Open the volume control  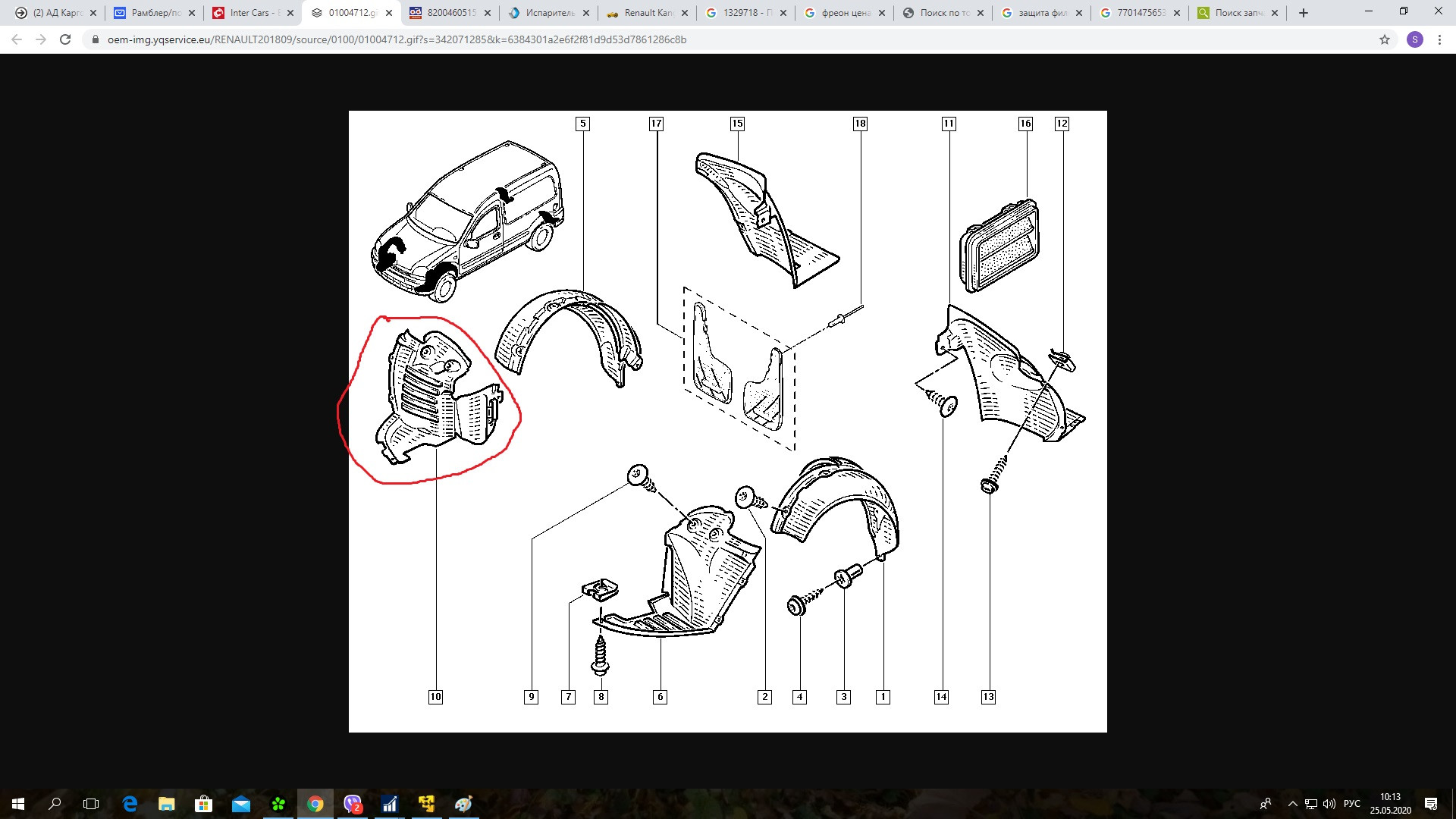click(1329, 804)
